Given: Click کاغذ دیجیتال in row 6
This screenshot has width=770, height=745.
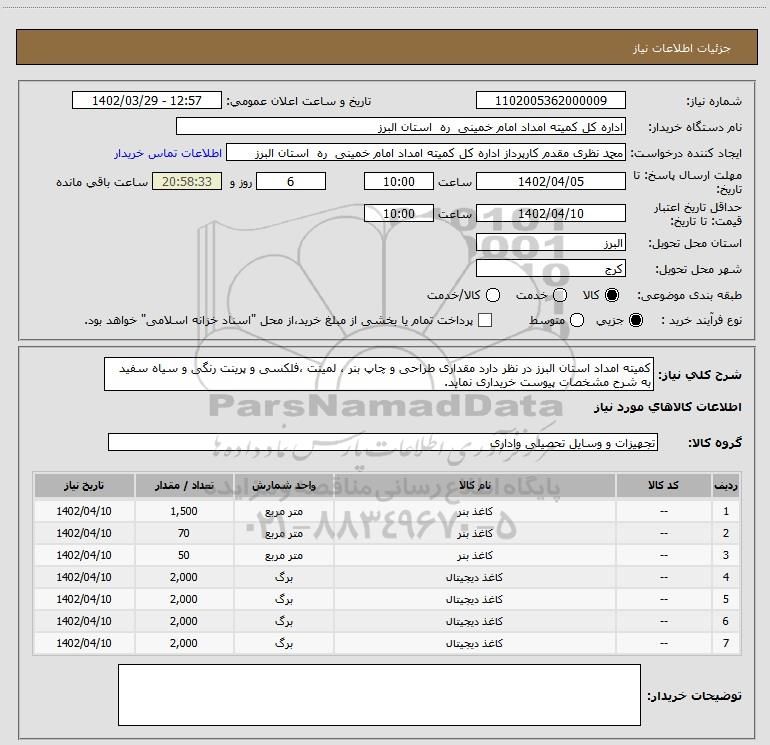Looking at the screenshot, I should (474, 621).
